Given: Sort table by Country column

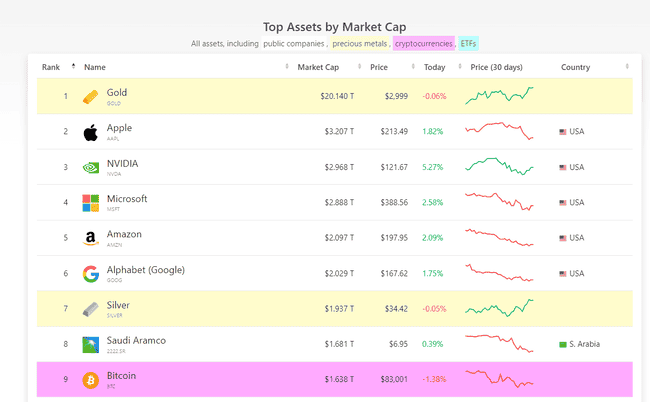Looking at the screenshot, I should (575, 67).
